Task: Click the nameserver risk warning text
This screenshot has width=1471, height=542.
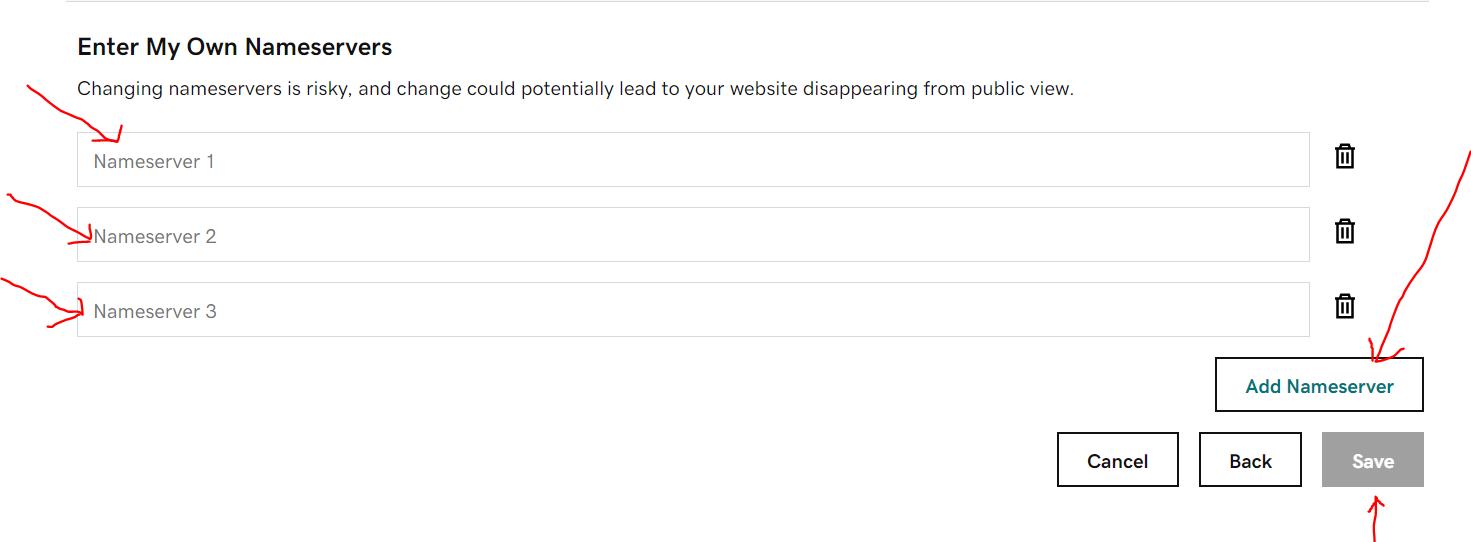Action: (575, 89)
